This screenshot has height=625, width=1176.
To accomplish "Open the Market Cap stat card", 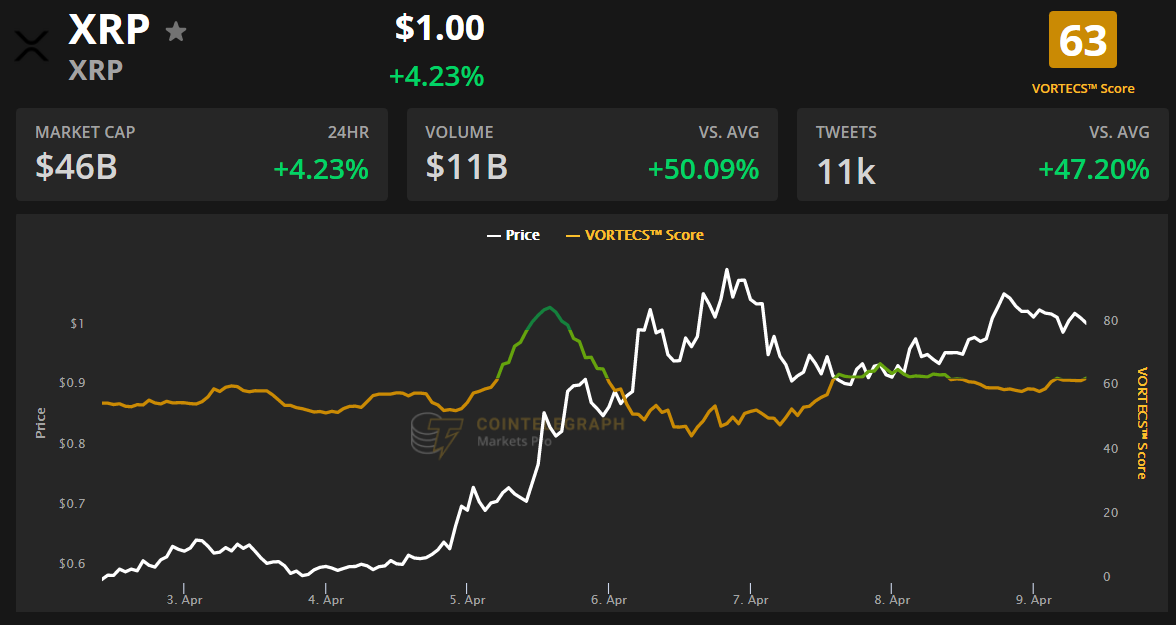I will 202,154.
